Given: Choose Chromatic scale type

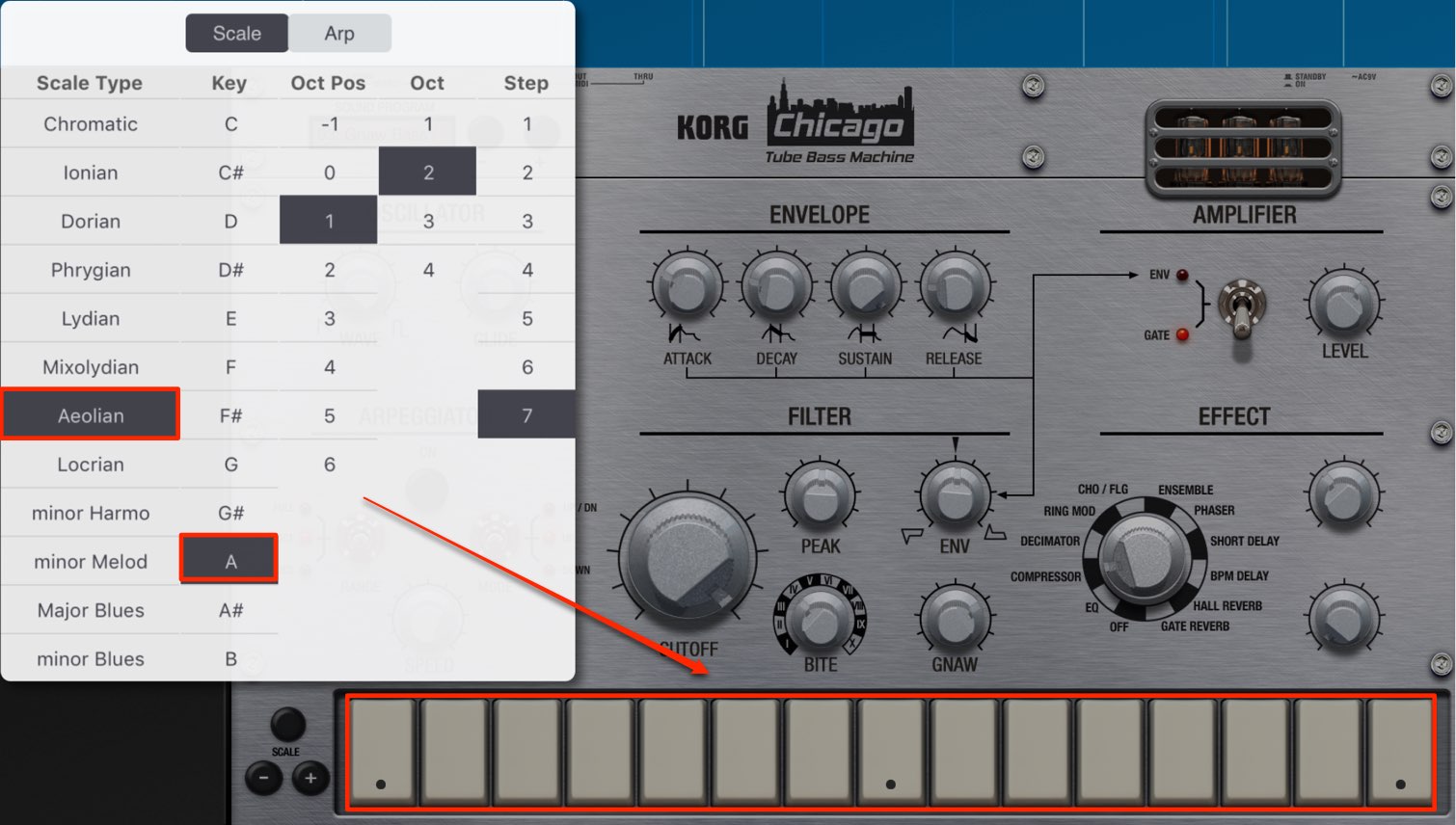Looking at the screenshot, I should [91, 123].
